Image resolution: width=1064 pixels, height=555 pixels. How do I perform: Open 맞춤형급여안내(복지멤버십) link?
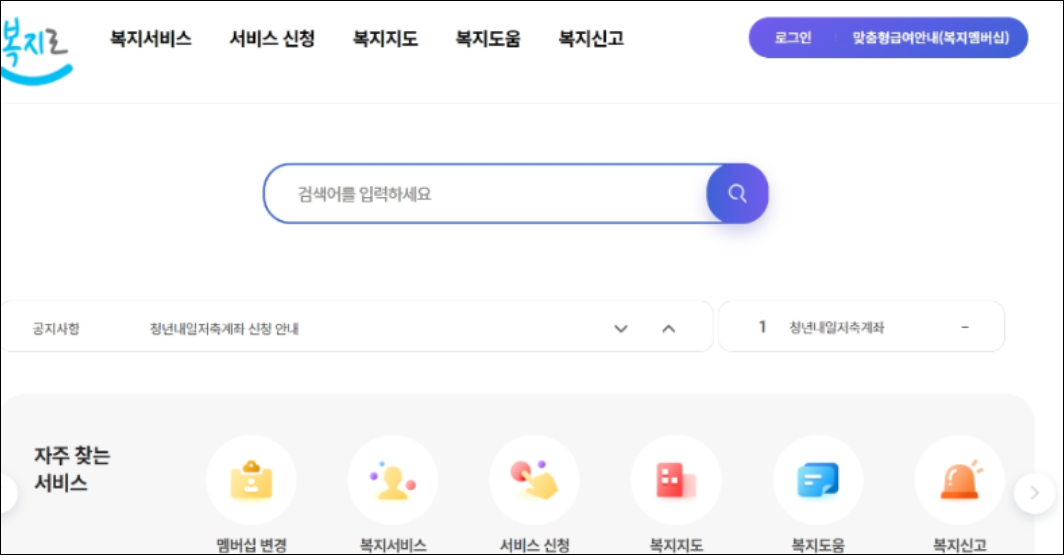click(931, 38)
